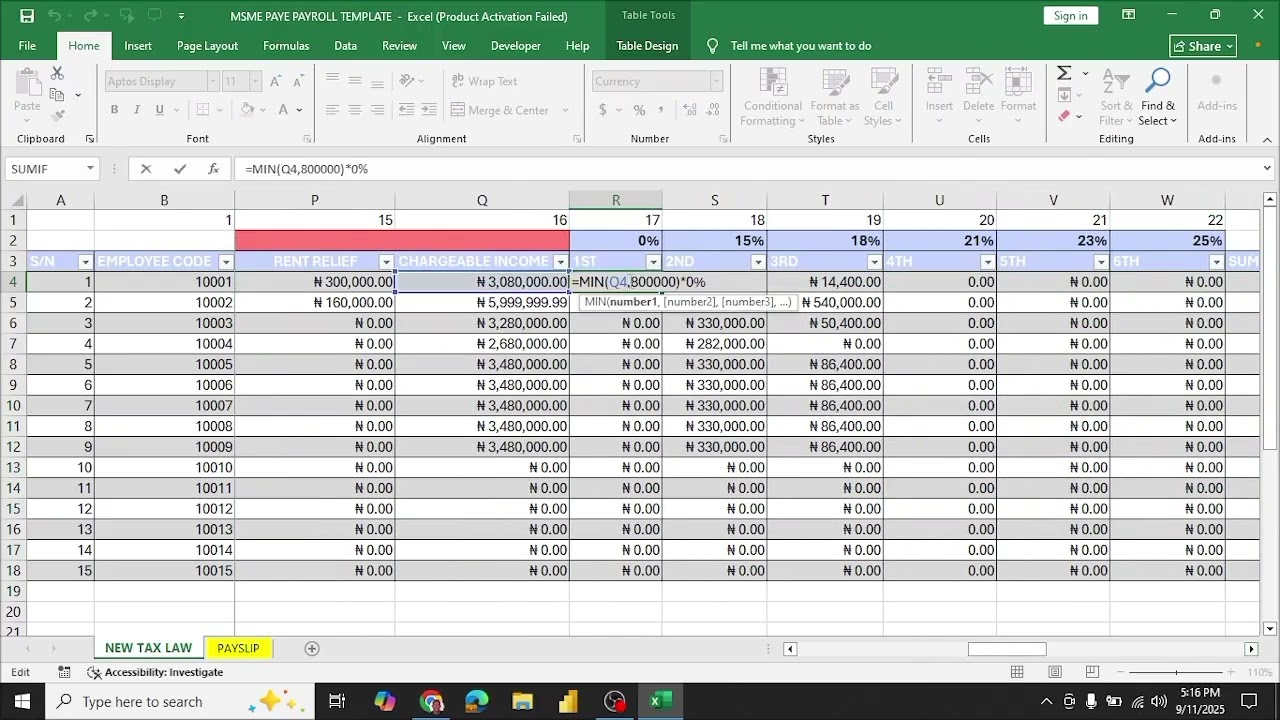Expand the Find & Select dropdown
The height and width of the screenshot is (720, 1280).
coord(1158,98)
